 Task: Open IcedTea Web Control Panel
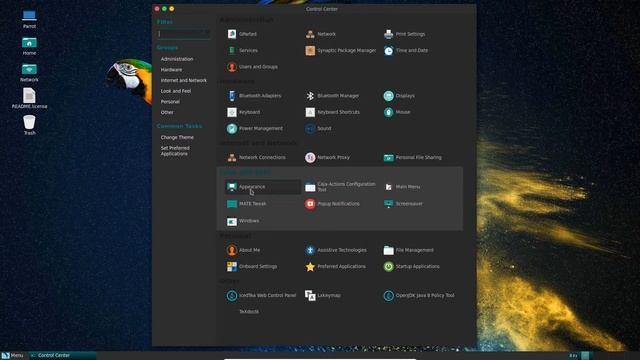pyautogui.click(x=261, y=295)
